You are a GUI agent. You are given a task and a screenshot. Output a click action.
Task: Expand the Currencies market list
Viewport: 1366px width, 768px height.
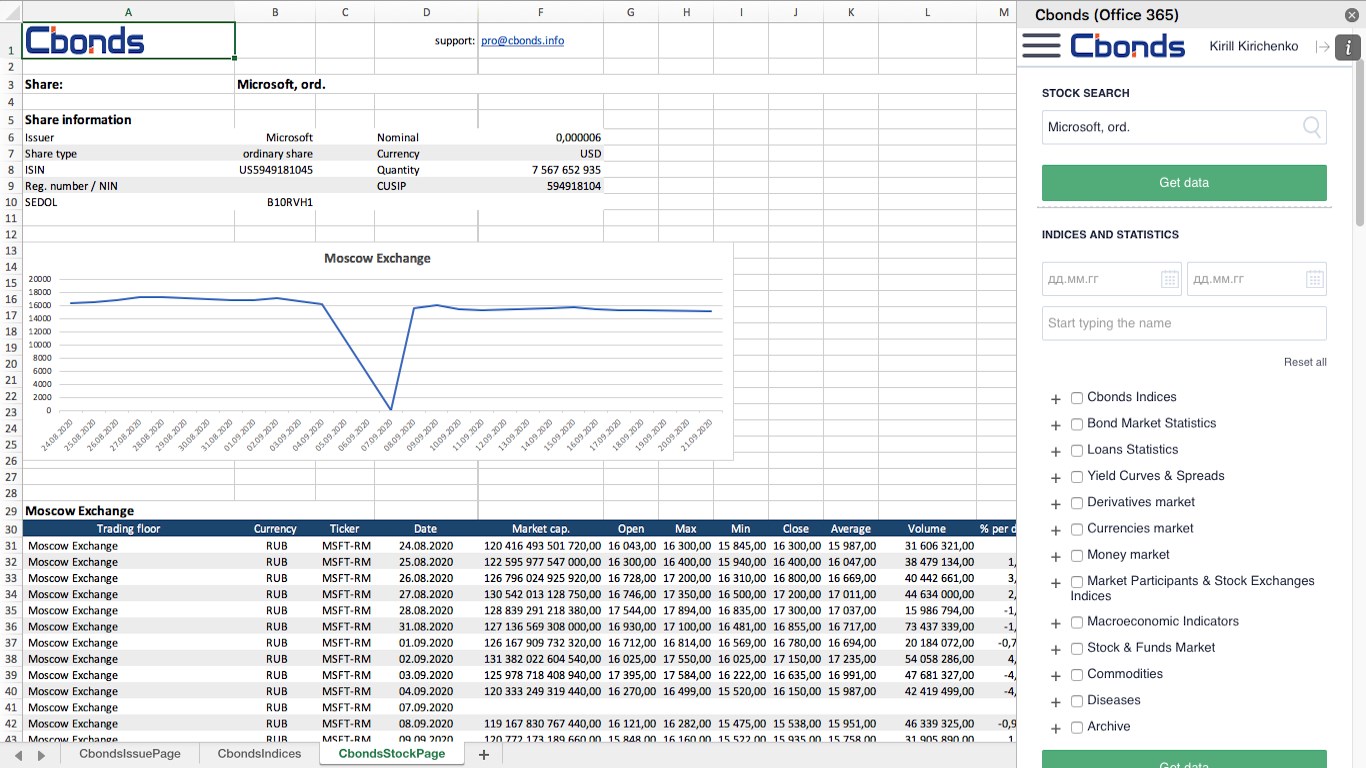1056,530
